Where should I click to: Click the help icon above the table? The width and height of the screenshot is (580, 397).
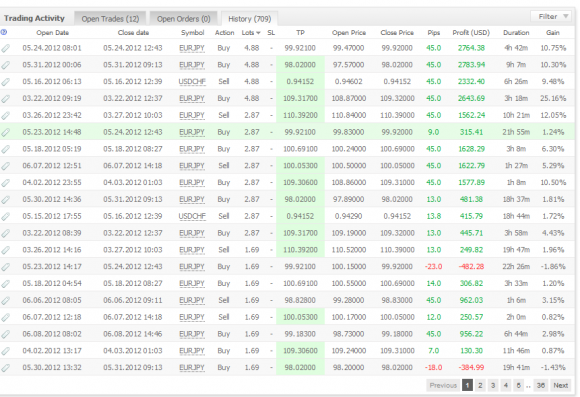coord(4,32)
